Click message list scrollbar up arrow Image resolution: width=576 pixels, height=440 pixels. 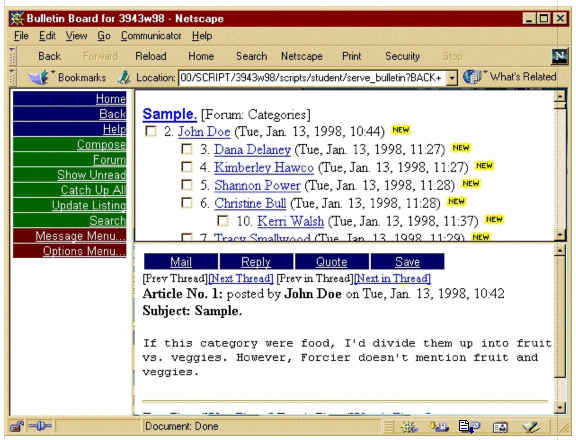[x=560, y=96]
